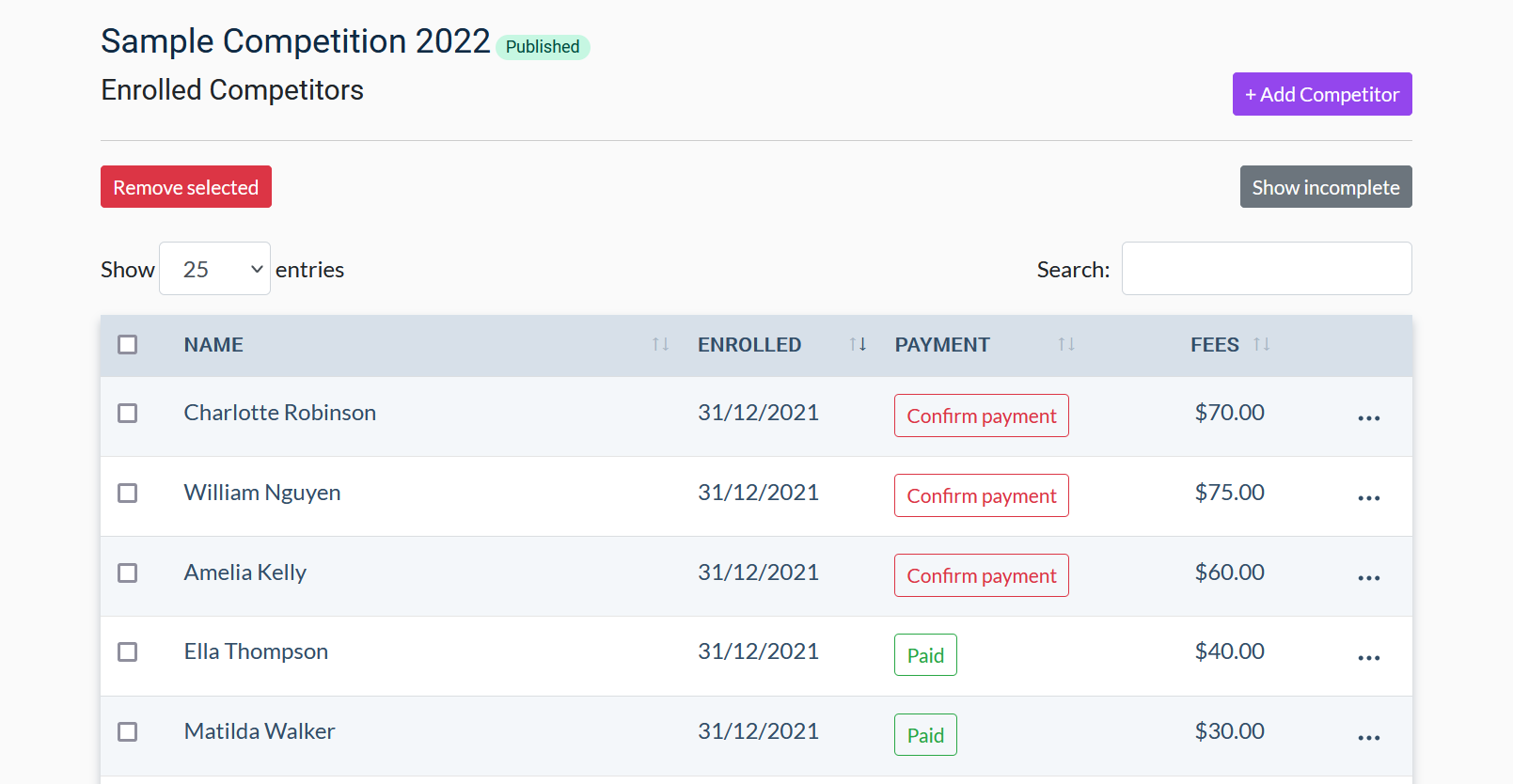
Task: Toggle Show incomplete competitors
Action: point(1325,187)
